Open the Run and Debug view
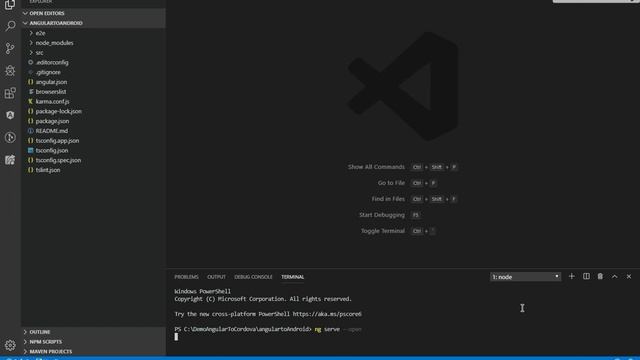Viewport: 640px width, 360px height. click(x=10, y=71)
